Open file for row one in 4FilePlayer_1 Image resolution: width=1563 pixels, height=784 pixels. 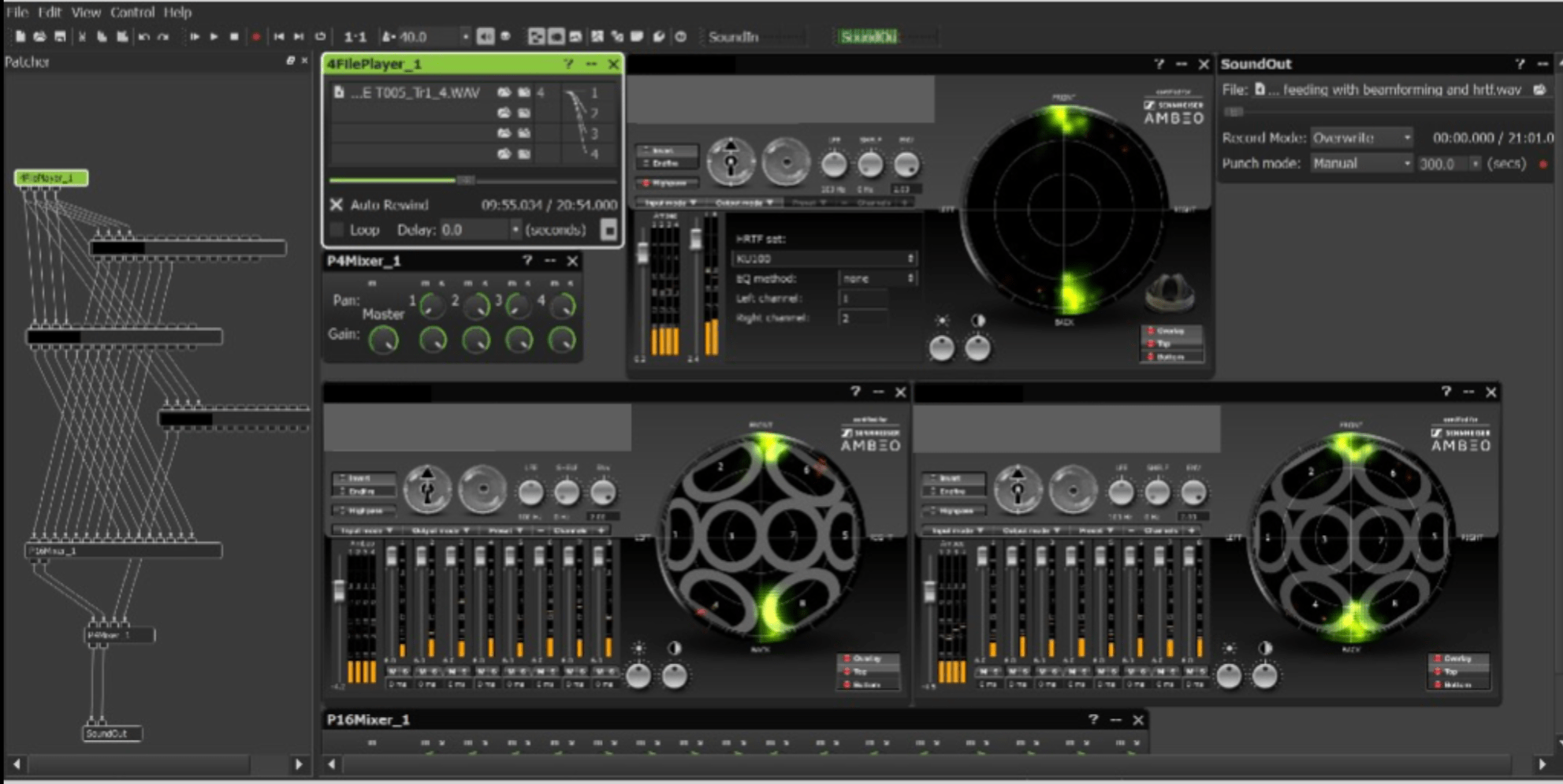coord(504,92)
